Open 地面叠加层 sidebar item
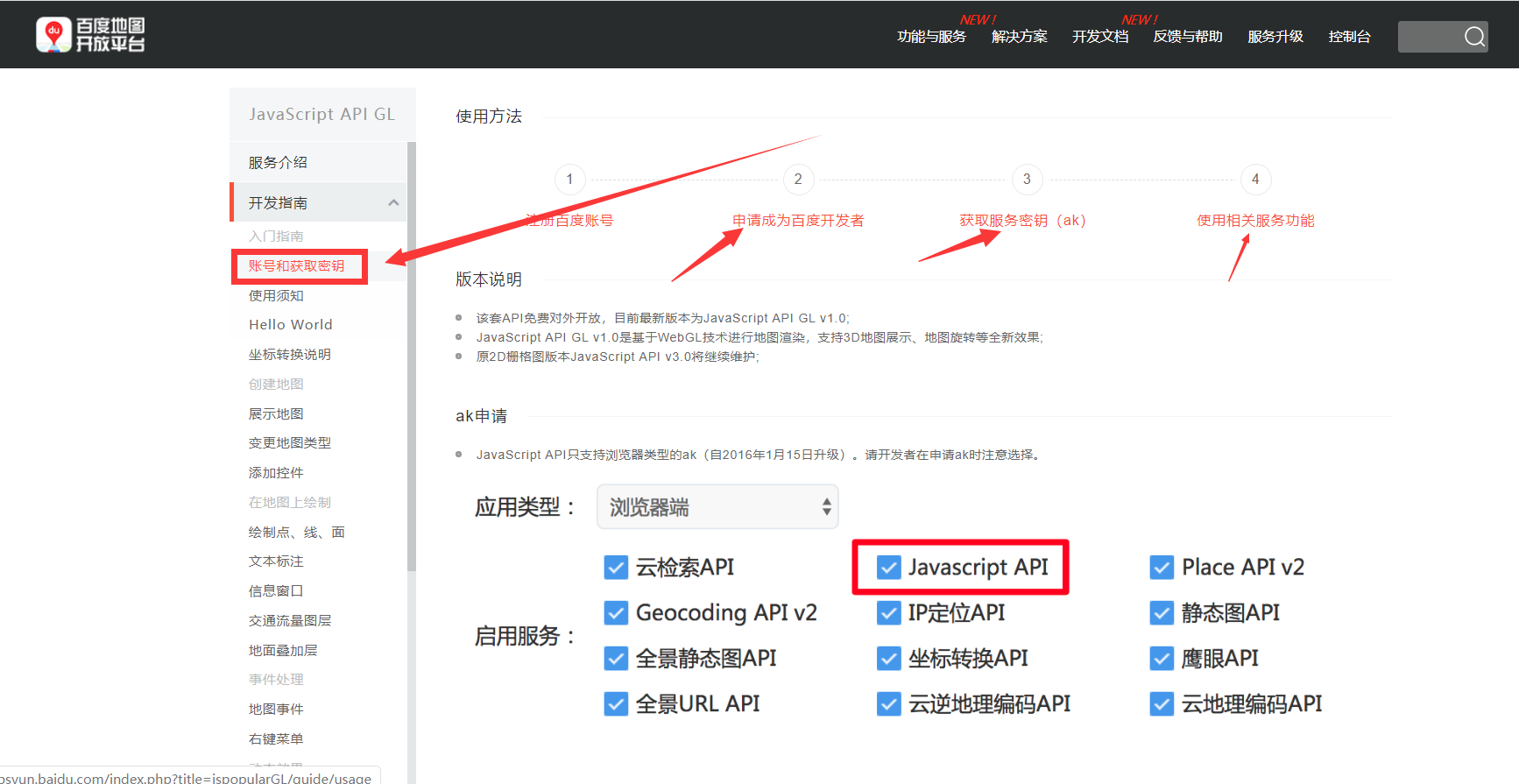The width and height of the screenshot is (1519, 784). pyautogui.click(x=283, y=651)
